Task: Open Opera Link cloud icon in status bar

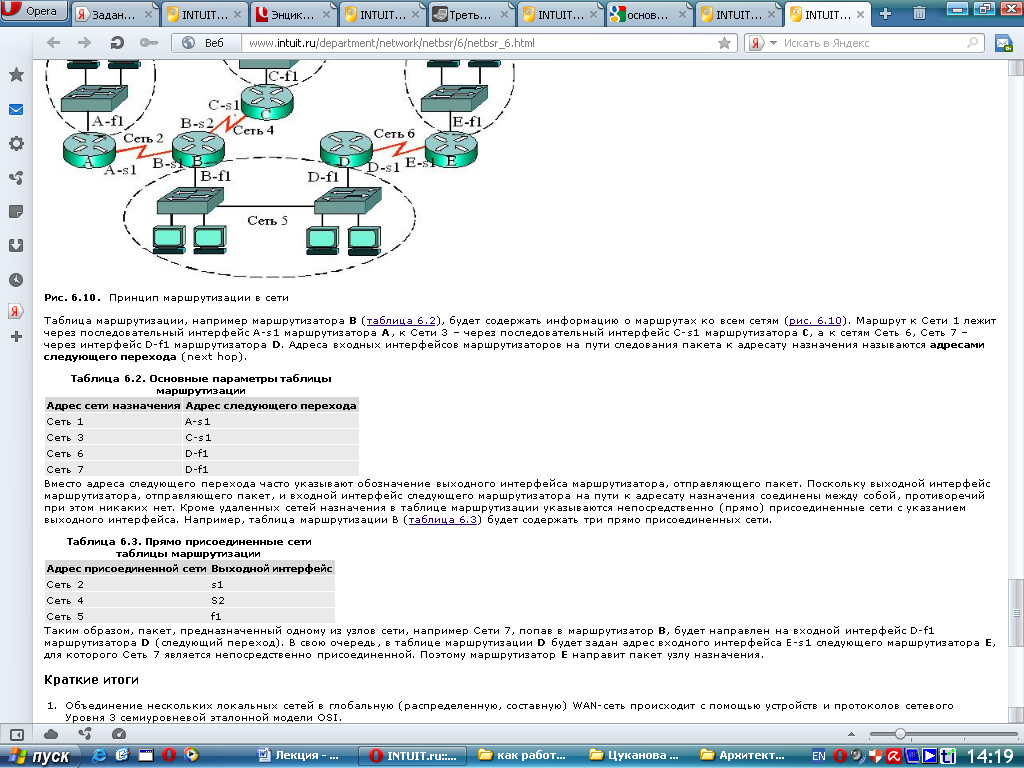Action: [x=51, y=734]
